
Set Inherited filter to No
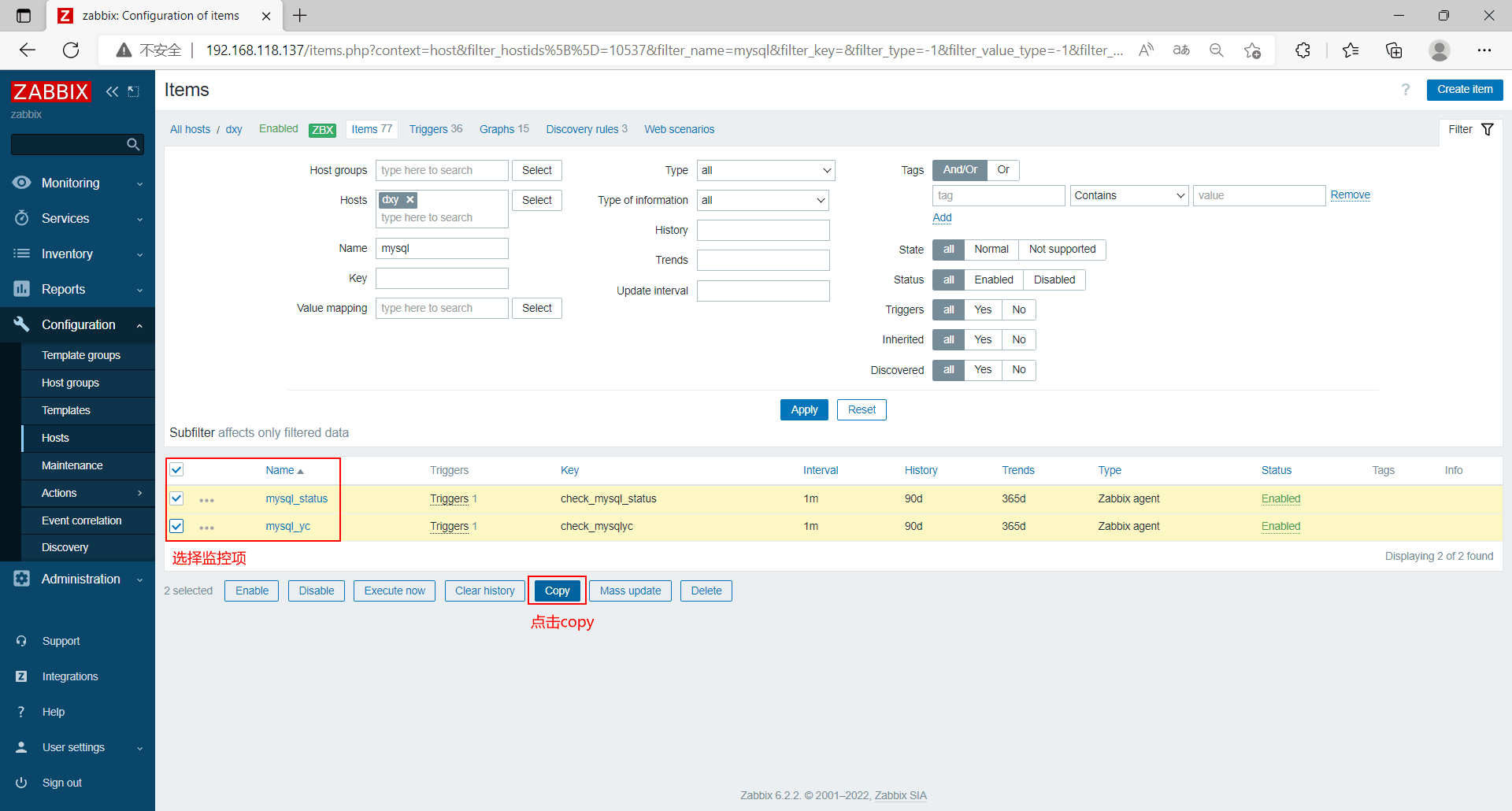[1019, 339]
